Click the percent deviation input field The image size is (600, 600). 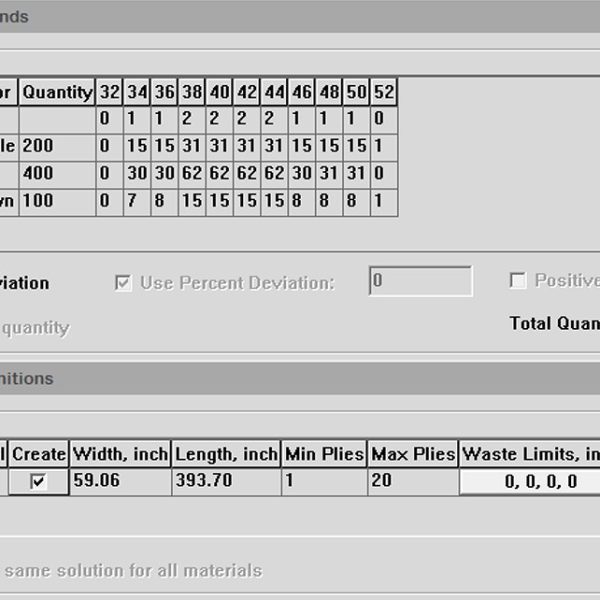point(420,281)
